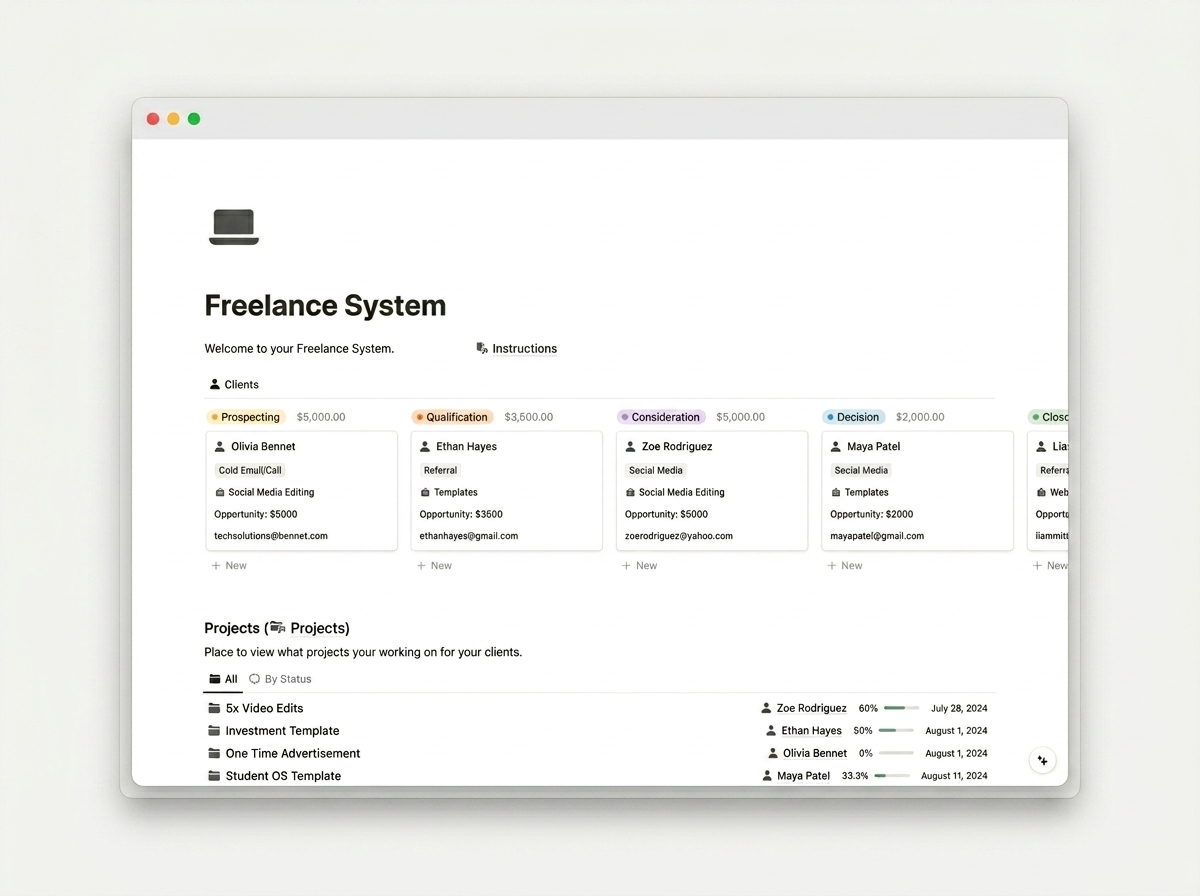1200x896 pixels.
Task: Add New card under Decision column
Action: pos(845,565)
